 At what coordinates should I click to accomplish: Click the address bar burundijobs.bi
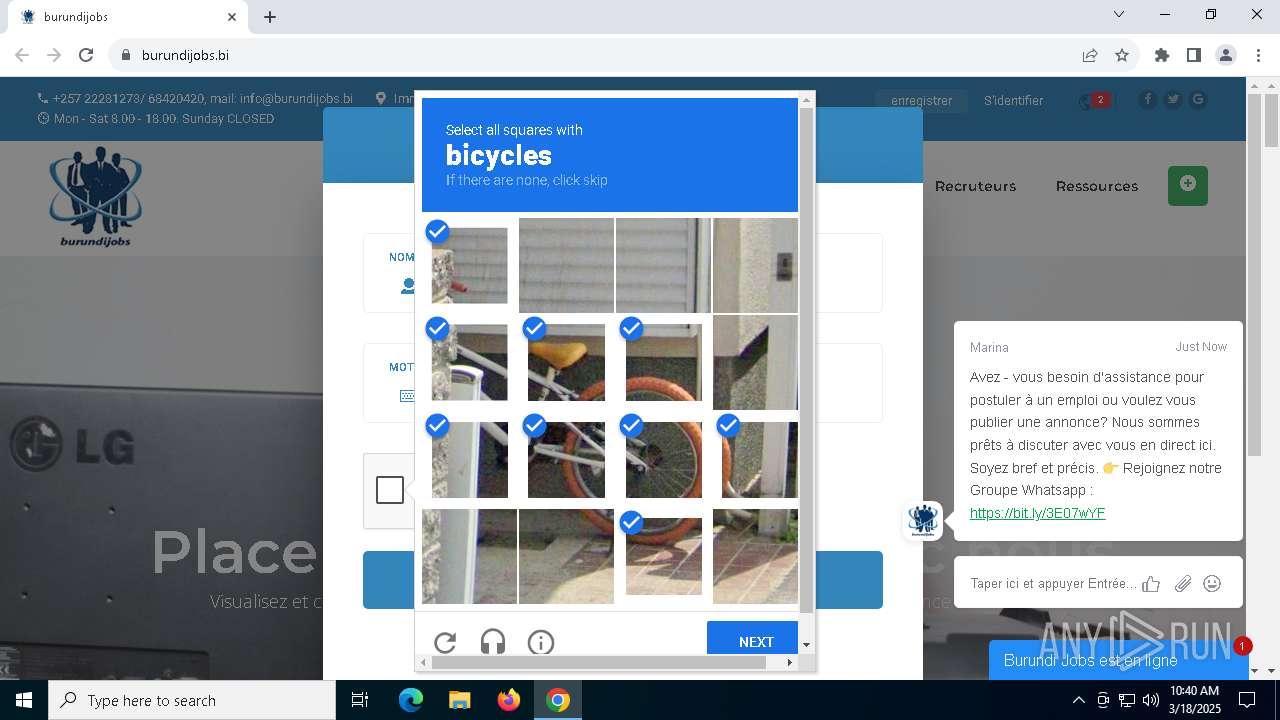(185, 55)
